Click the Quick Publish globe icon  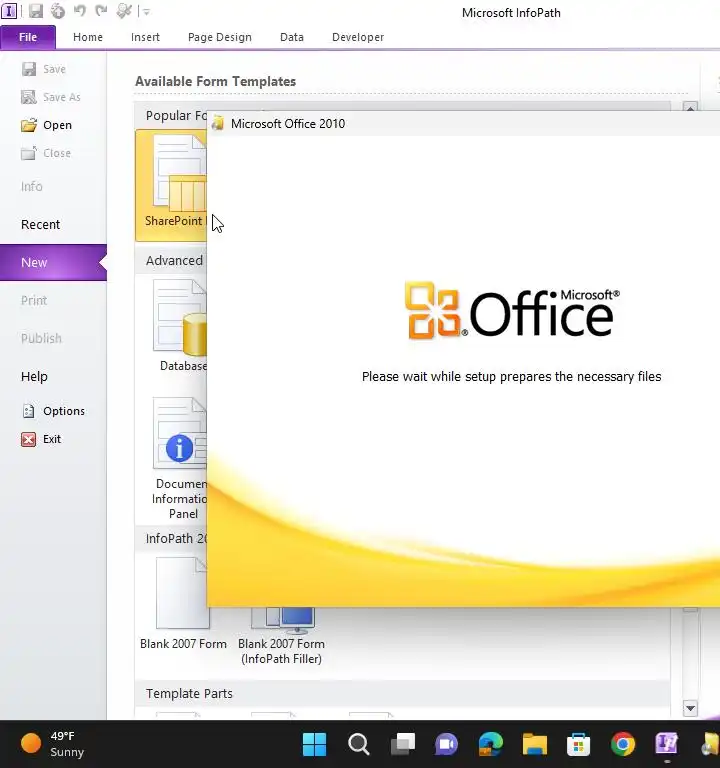click(58, 11)
